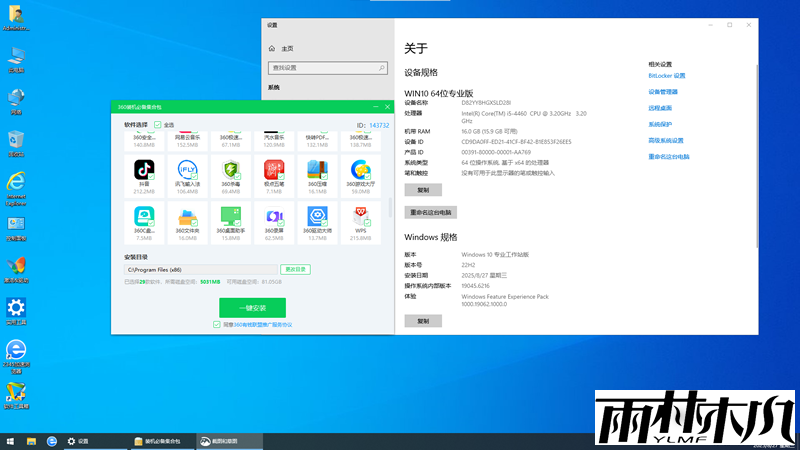Uncheck the 360游戏大厅 app checkbox
800x450 pixels.
(x=367, y=177)
